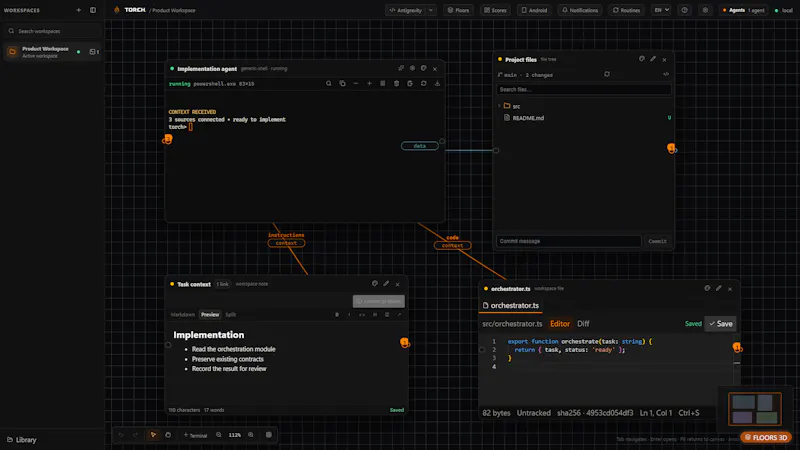Open the Library
Screen dimensions: 800x450
coord(21,440)
